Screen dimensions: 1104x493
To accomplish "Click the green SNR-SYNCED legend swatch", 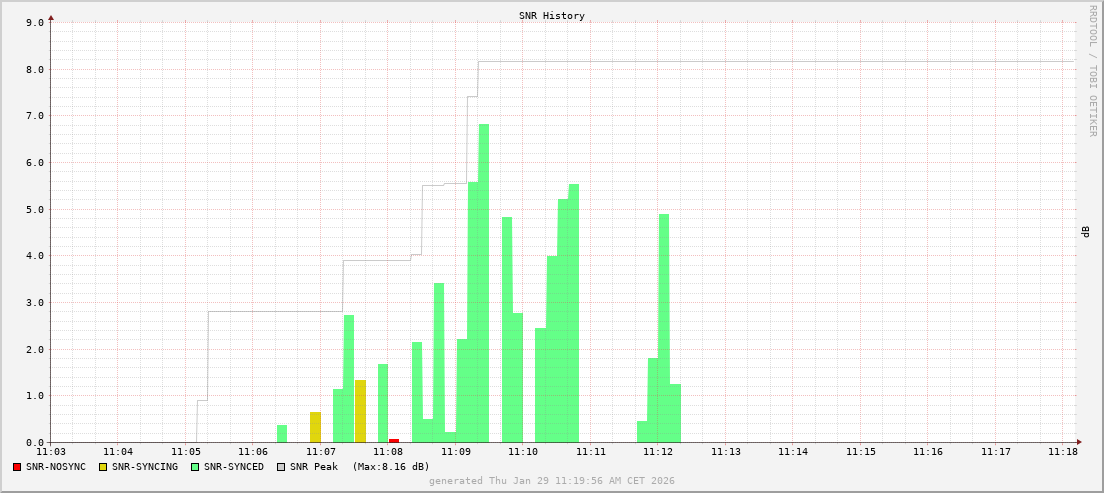I will (x=195, y=467).
